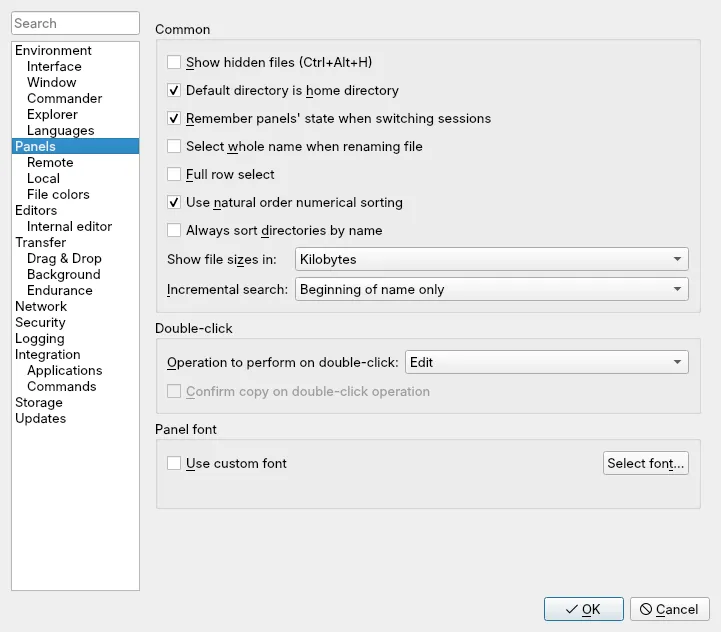
Task: Open double-click operation dropdown
Action: (547, 362)
